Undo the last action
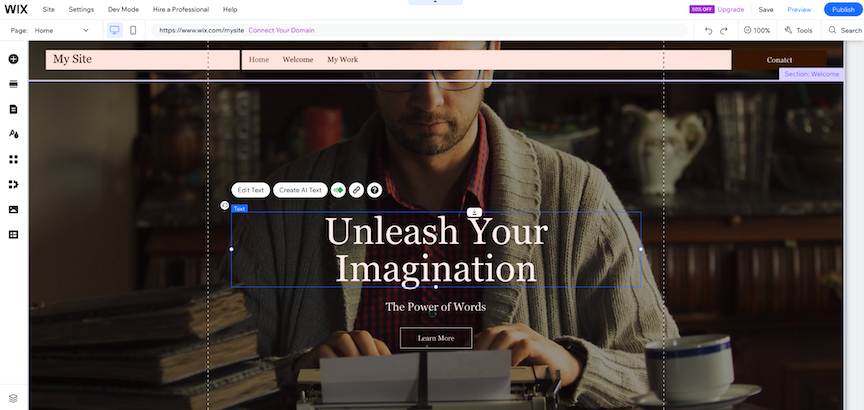 (x=709, y=30)
